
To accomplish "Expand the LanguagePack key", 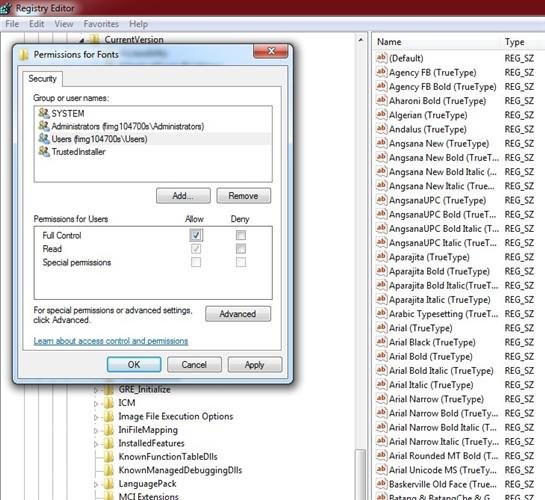I will pyautogui.click(x=96, y=484).
